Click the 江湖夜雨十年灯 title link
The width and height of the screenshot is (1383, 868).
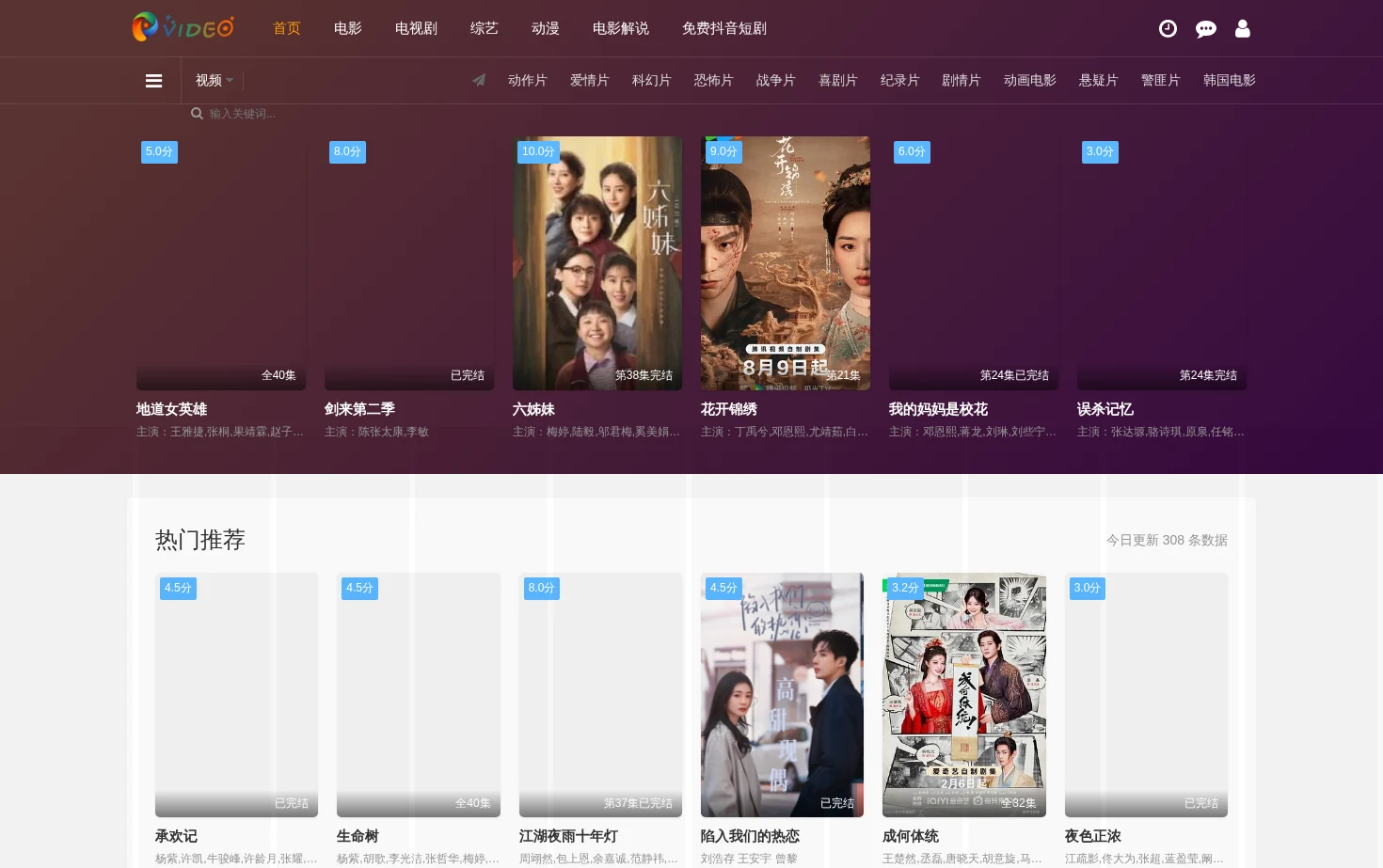(568, 836)
